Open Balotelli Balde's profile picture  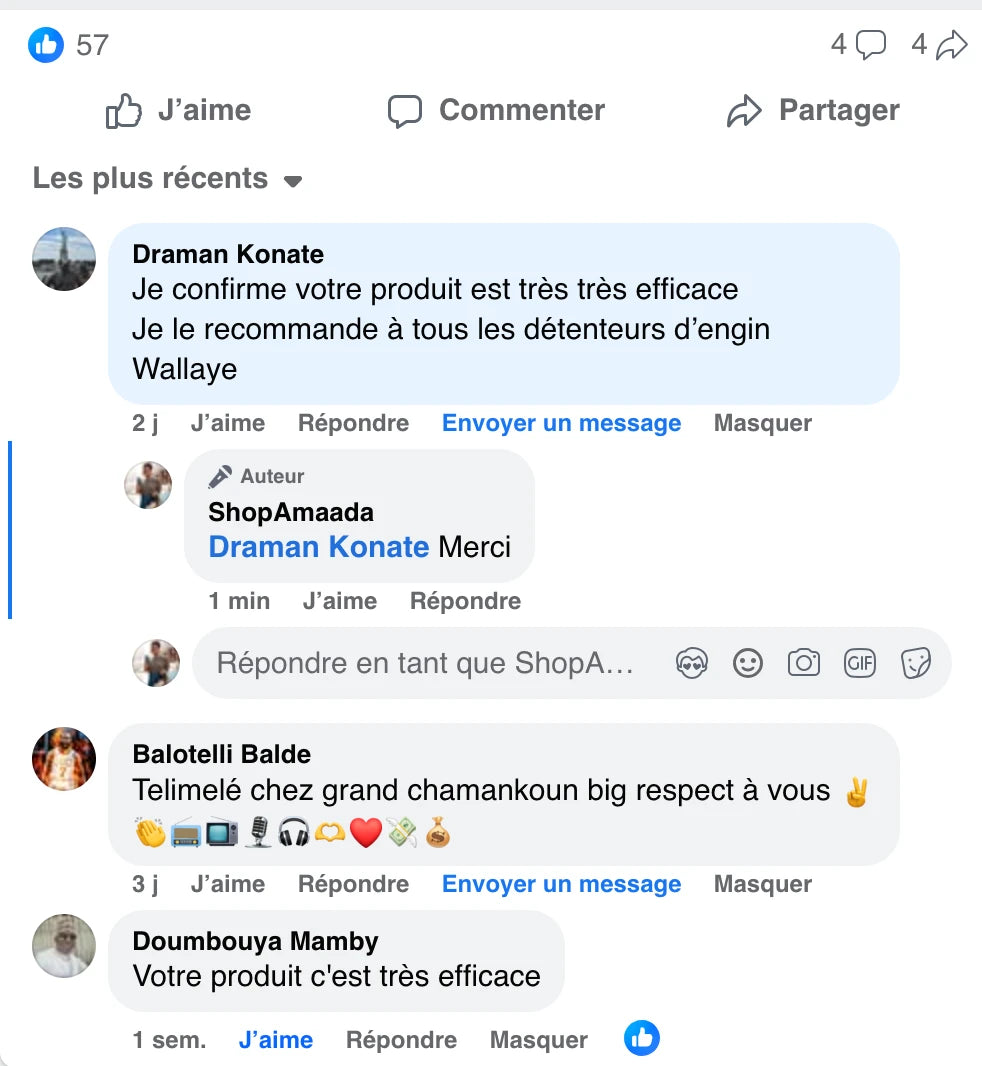click(x=64, y=759)
